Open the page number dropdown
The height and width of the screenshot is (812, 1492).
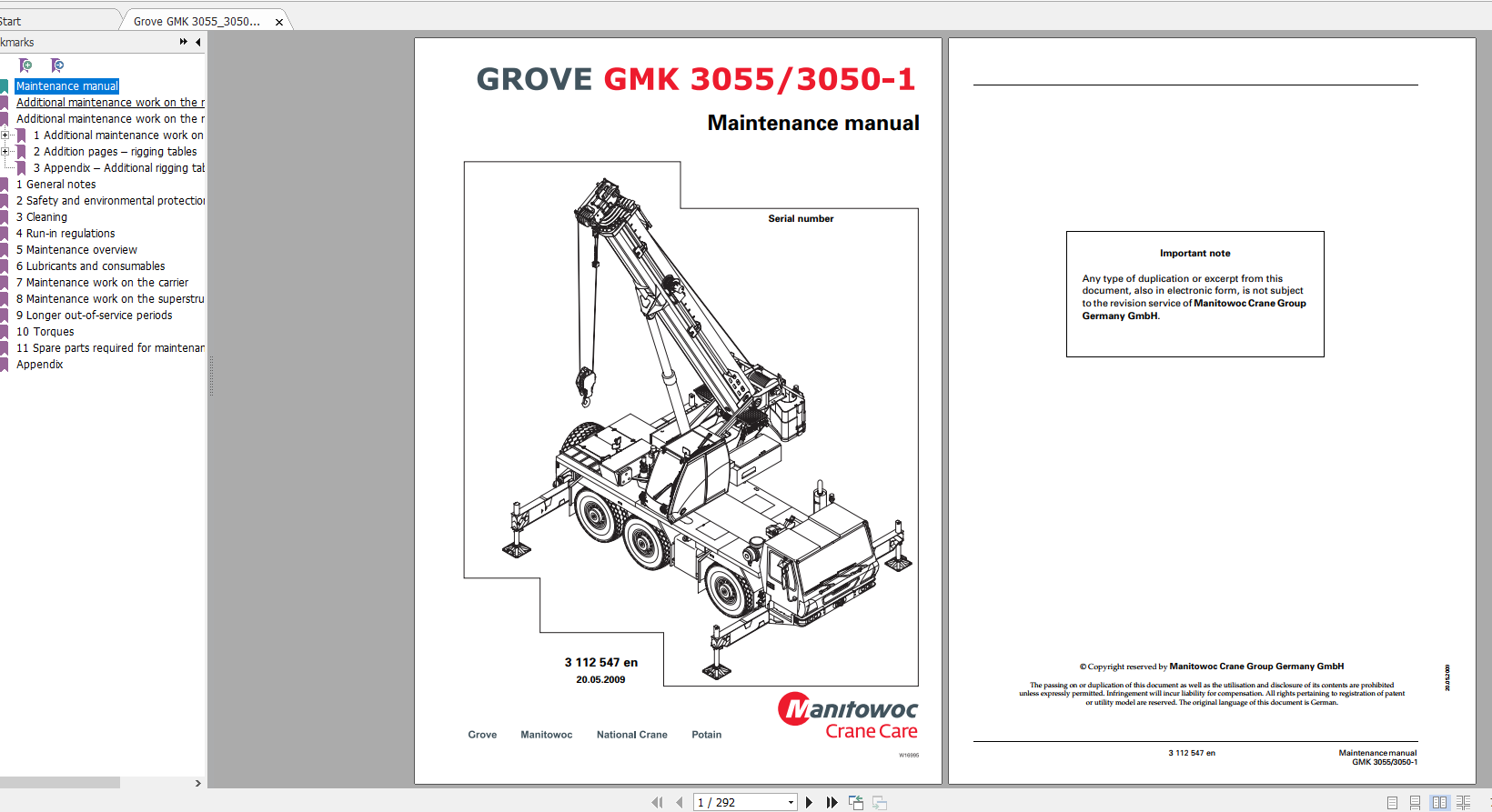click(791, 802)
